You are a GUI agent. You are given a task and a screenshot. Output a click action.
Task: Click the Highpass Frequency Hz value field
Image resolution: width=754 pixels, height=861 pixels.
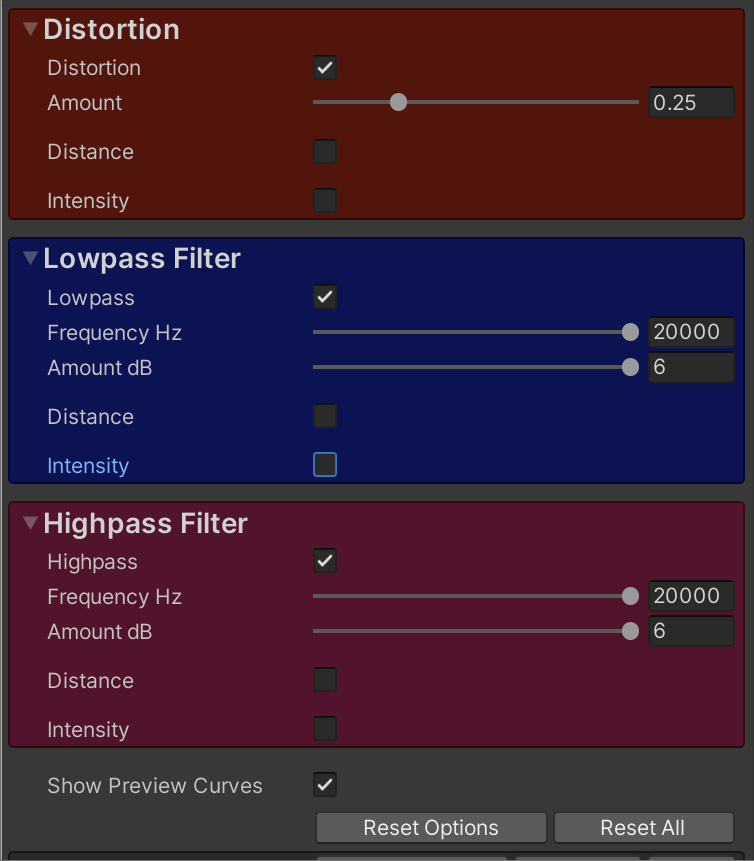click(x=691, y=596)
